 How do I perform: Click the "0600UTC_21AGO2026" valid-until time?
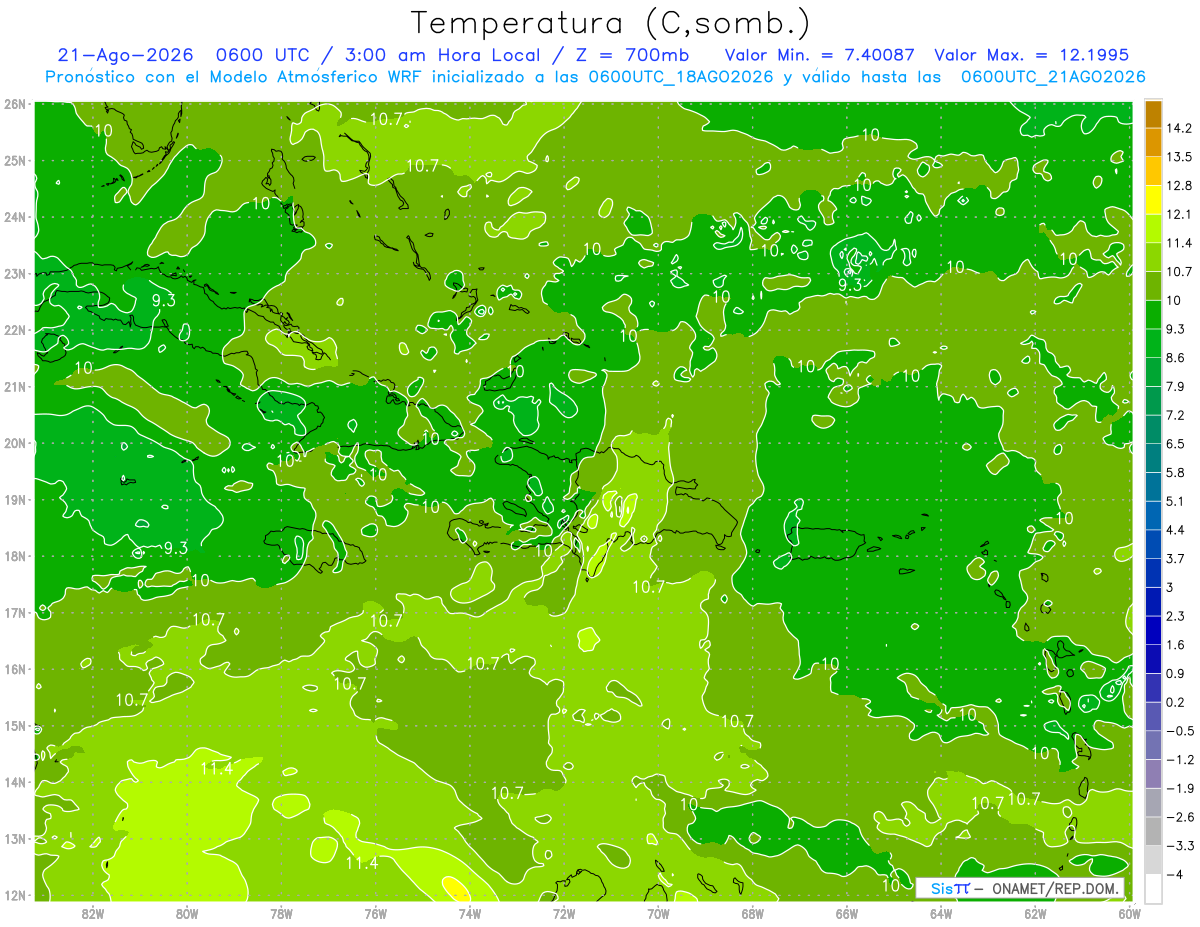[1052, 77]
